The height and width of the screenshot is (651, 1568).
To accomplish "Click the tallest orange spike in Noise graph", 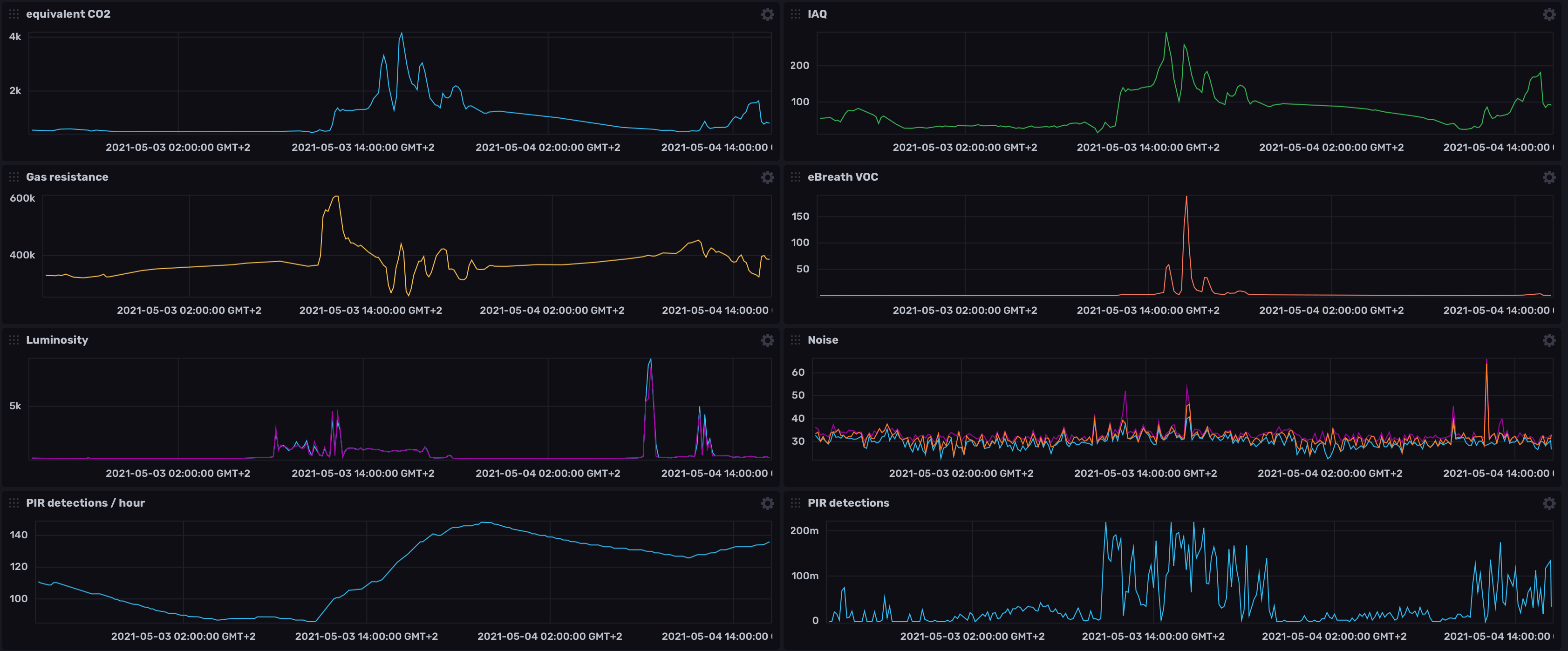I will (x=1486, y=365).
